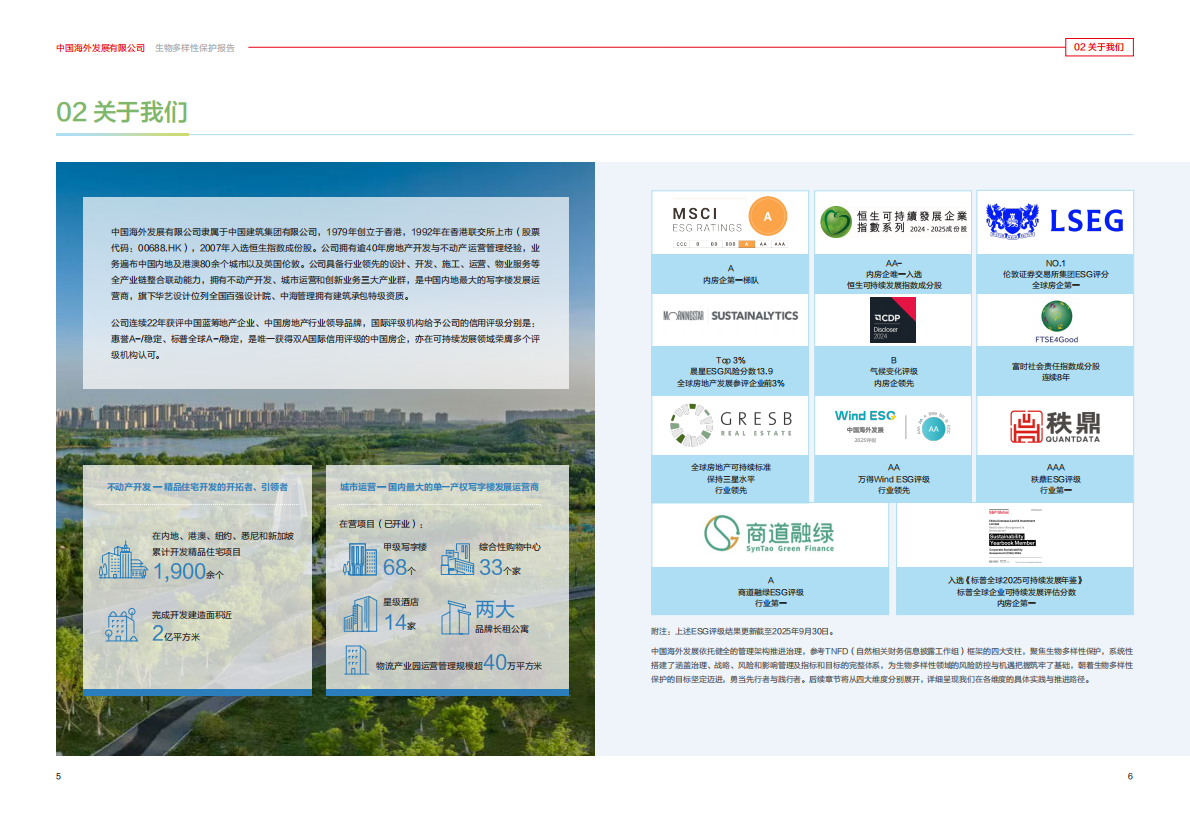Click the CDP Discloser 2024 badge

tap(893, 320)
